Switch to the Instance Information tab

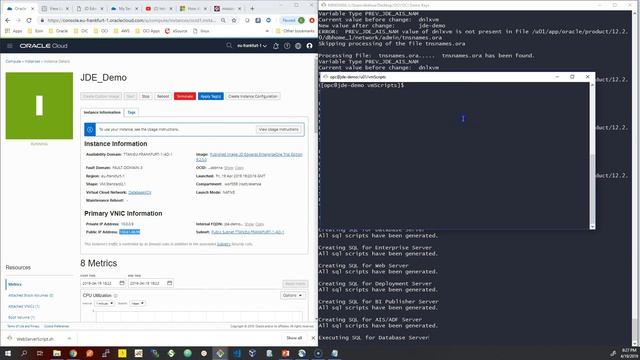click(x=102, y=112)
